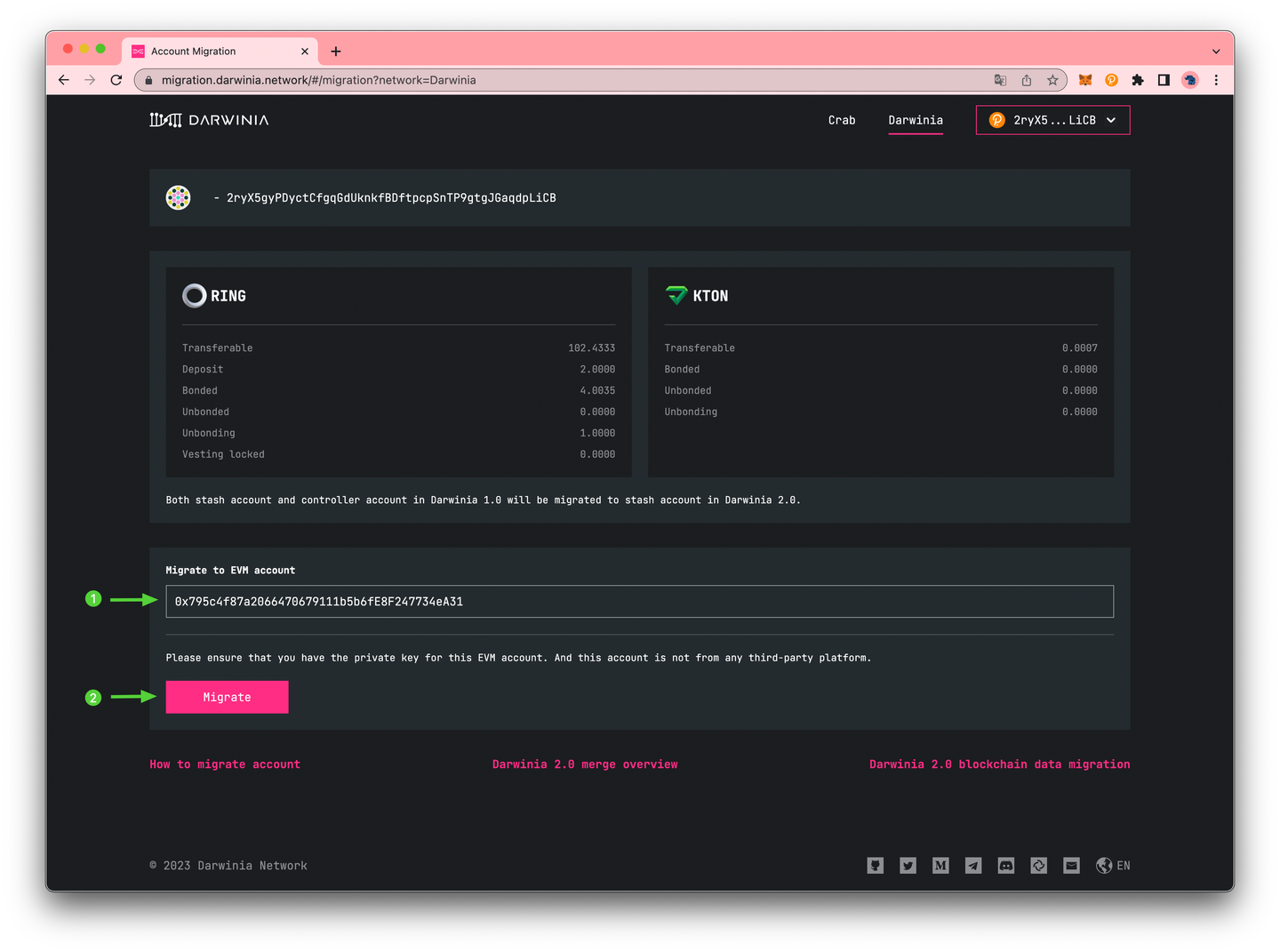Open "How to migrate account" link
Viewport: 1280px width, 952px height.
[x=225, y=764]
